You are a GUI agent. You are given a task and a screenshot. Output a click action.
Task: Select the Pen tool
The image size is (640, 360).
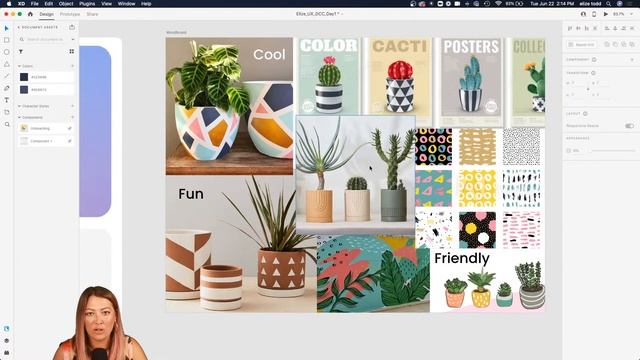coord(7,88)
